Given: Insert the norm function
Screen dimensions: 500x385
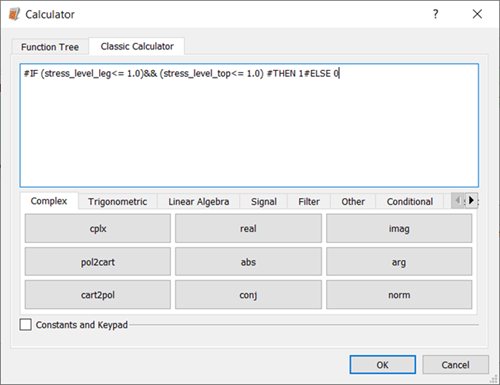Looking at the screenshot, I should tap(399, 295).
